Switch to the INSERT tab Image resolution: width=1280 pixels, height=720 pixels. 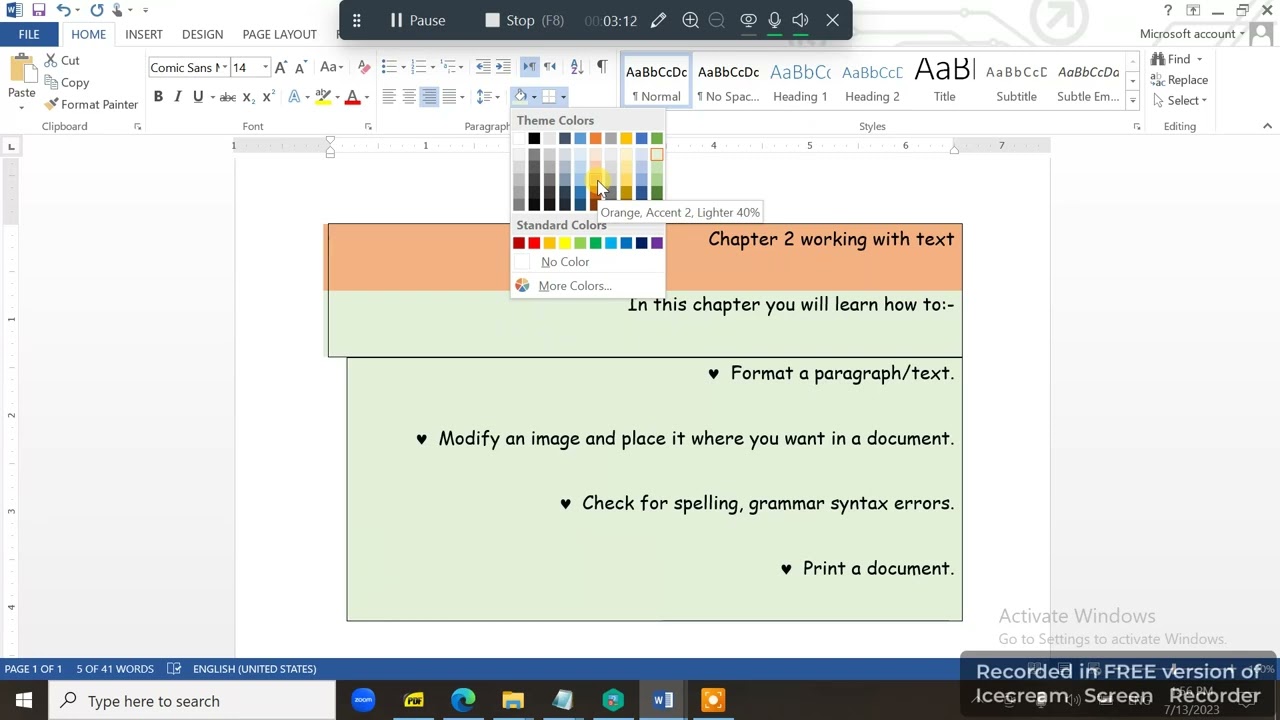(144, 34)
